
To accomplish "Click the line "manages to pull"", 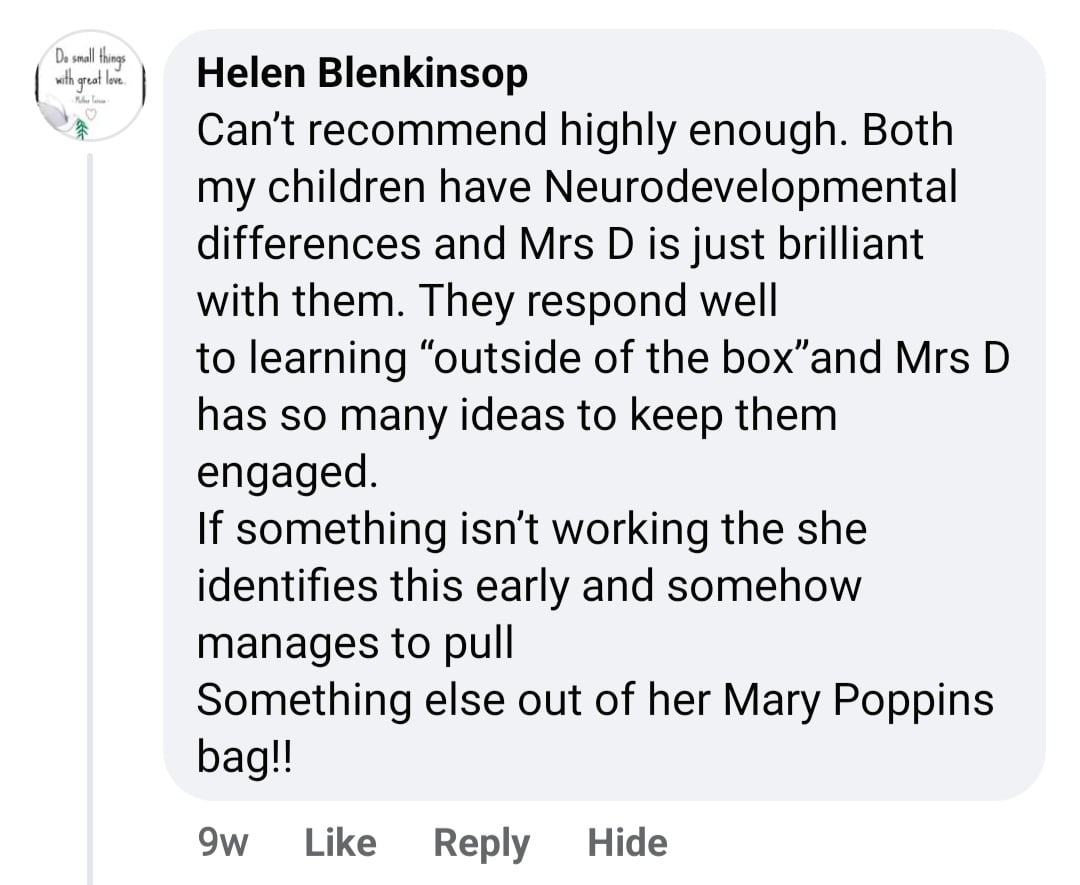I will 355,642.
